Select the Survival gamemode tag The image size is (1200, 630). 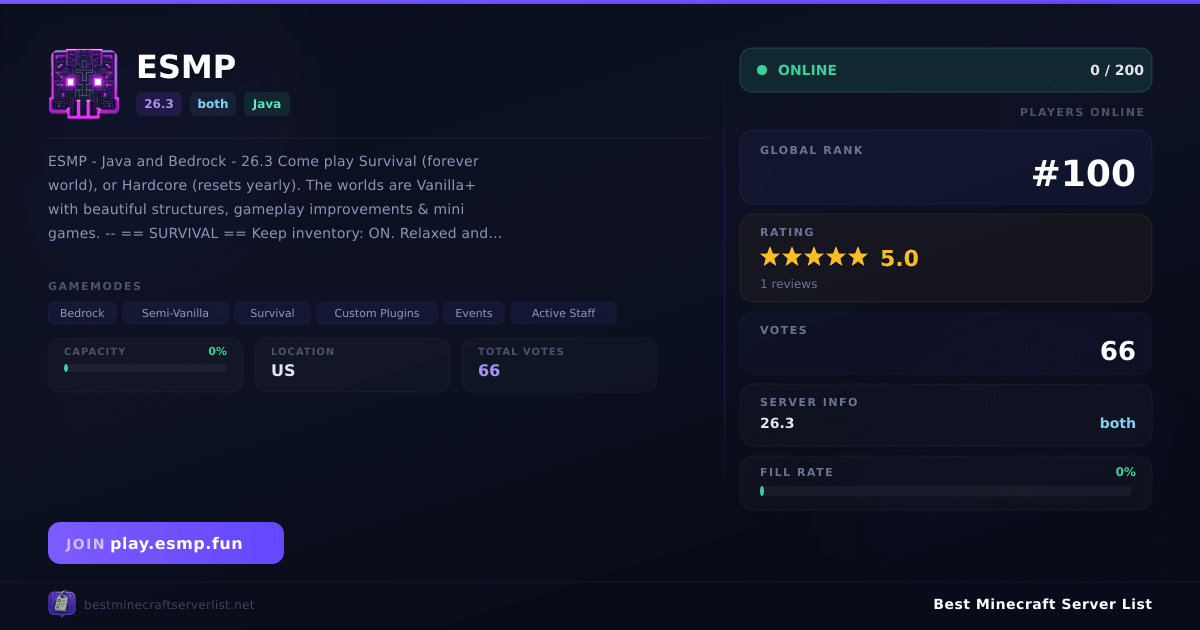272,313
